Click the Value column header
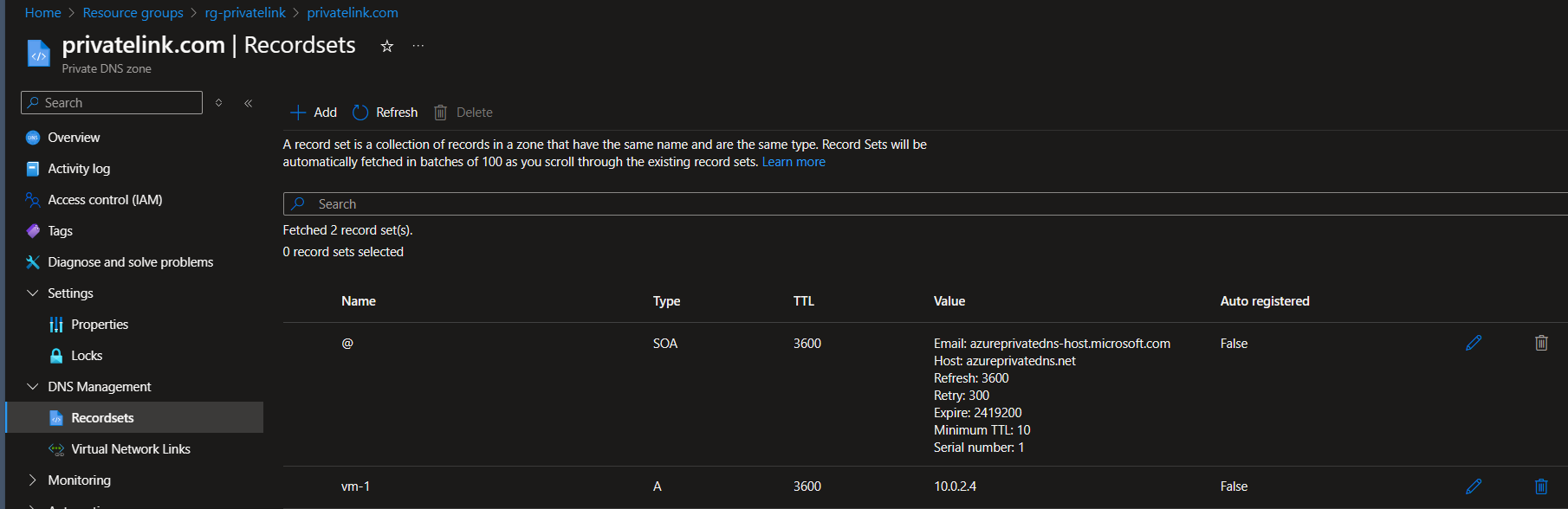The width and height of the screenshot is (1568, 509). click(x=949, y=301)
